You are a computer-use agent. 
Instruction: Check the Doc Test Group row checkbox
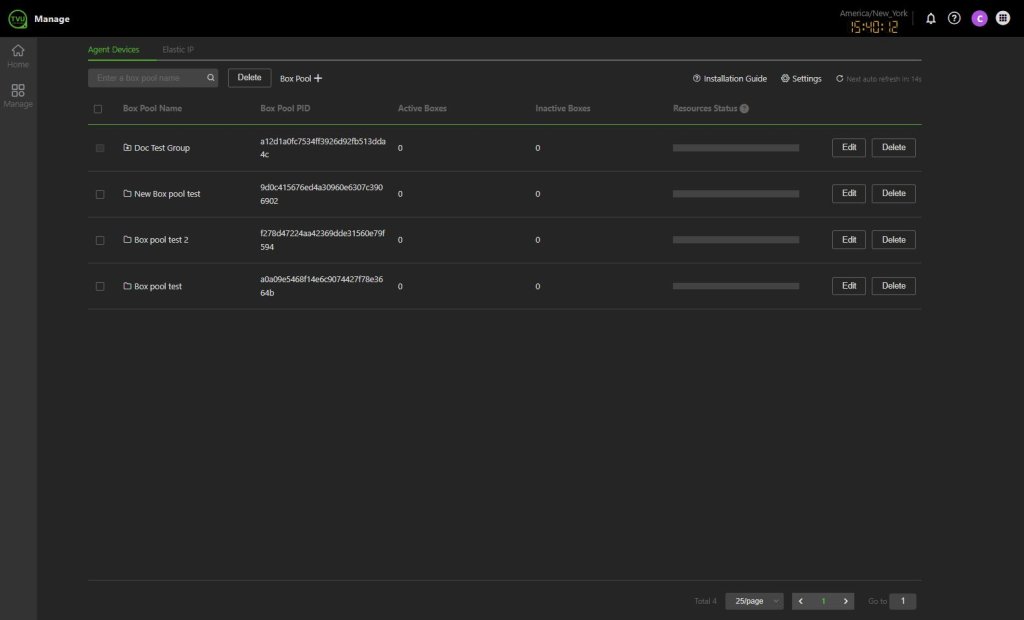click(x=100, y=148)
